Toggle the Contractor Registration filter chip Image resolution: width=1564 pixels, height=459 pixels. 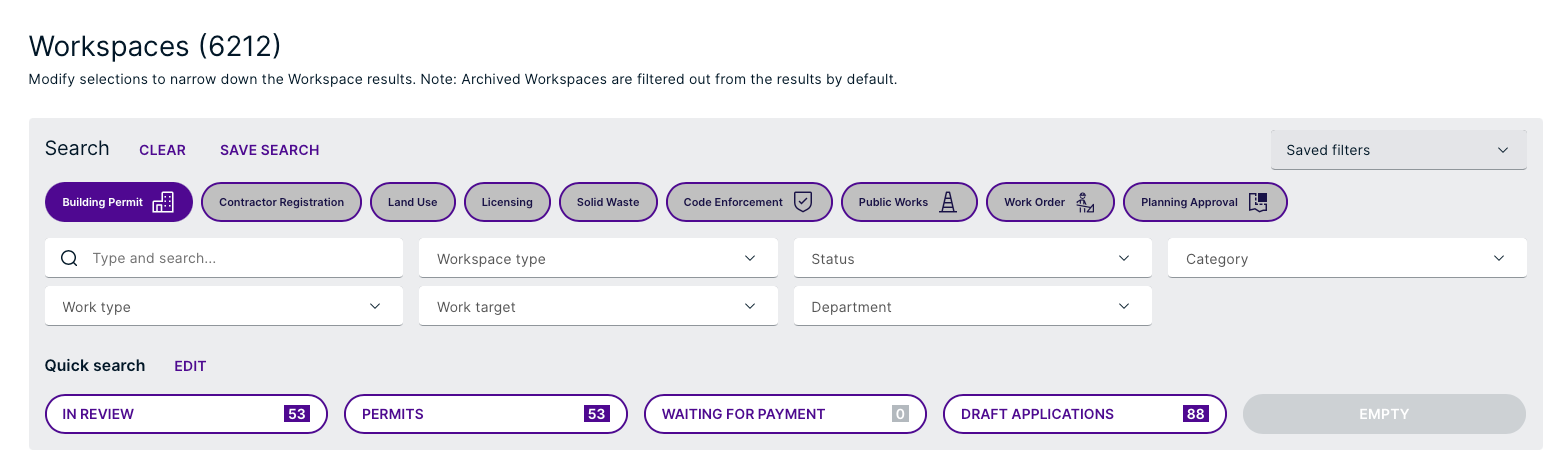281,202
